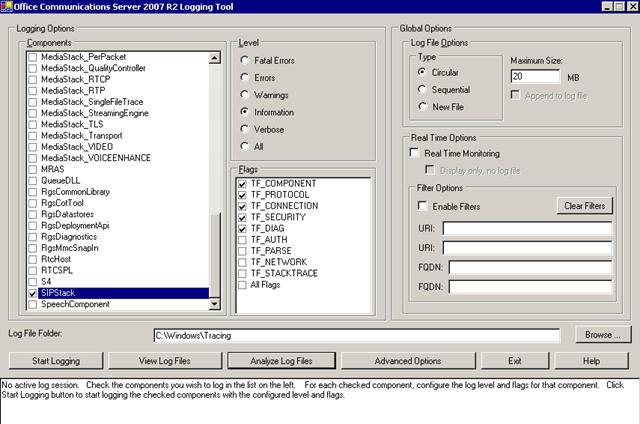The height and width of the screenshot is (424, 640).
Task: Click the first FQDN filter field
Action: point(531,267)
